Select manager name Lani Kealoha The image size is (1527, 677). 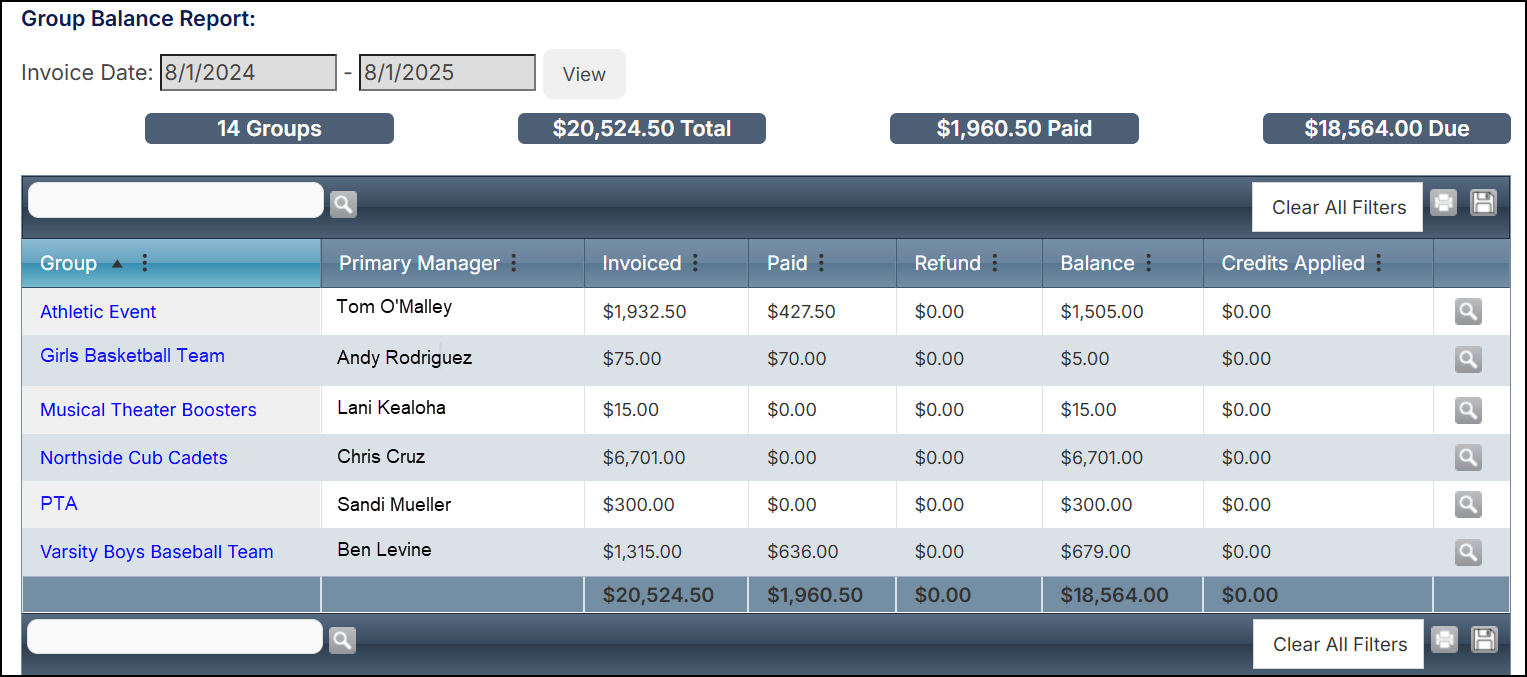(391, 408)
